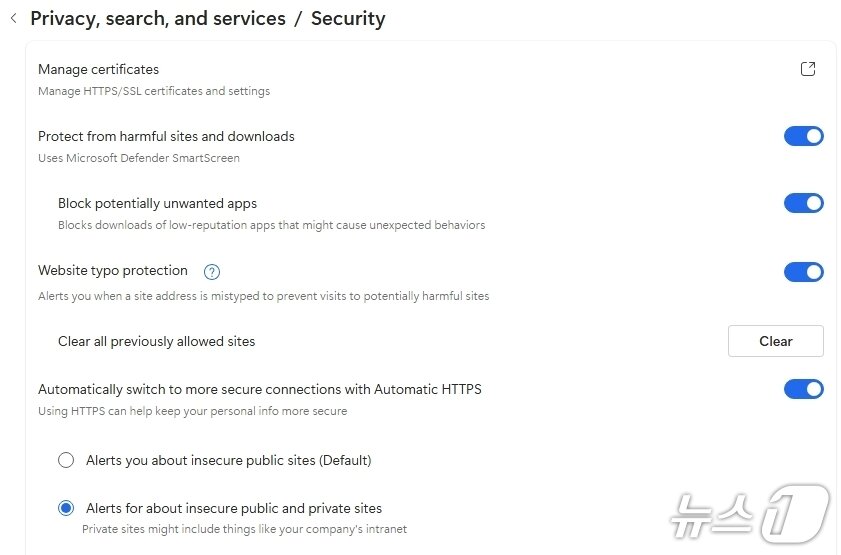This screenshot has width=841, height=555.
Task: Click the Website typo protection help icon
Action: pos(211,272)
